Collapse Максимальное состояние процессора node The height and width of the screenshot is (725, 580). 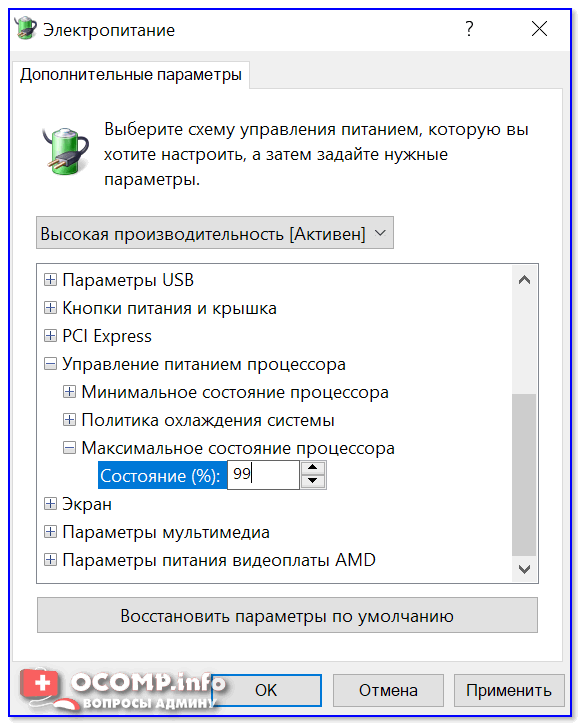(69, 448)
